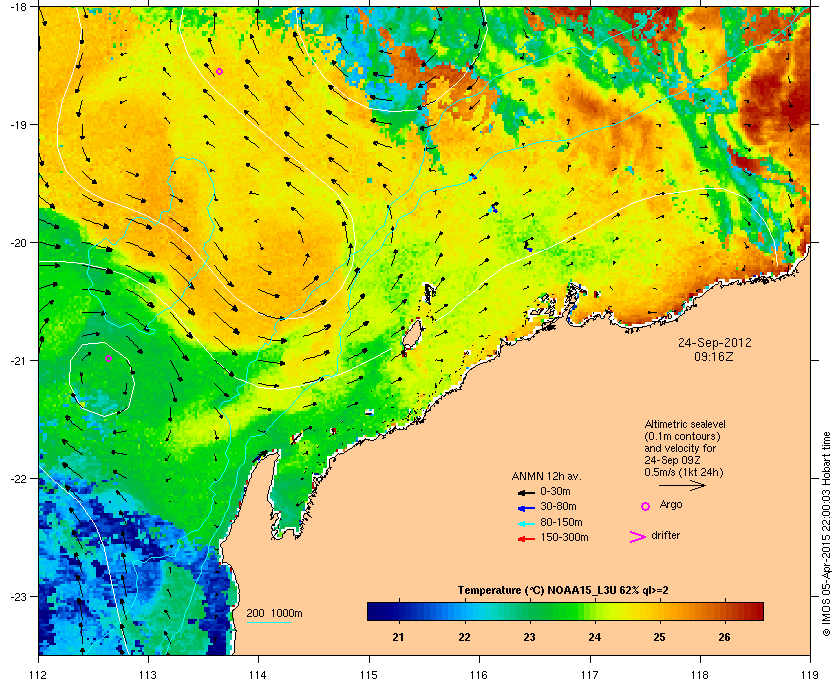Pick the dark red colorbar color at 26°C
Screen dimensions: 840x680
(x=724, y=611)
